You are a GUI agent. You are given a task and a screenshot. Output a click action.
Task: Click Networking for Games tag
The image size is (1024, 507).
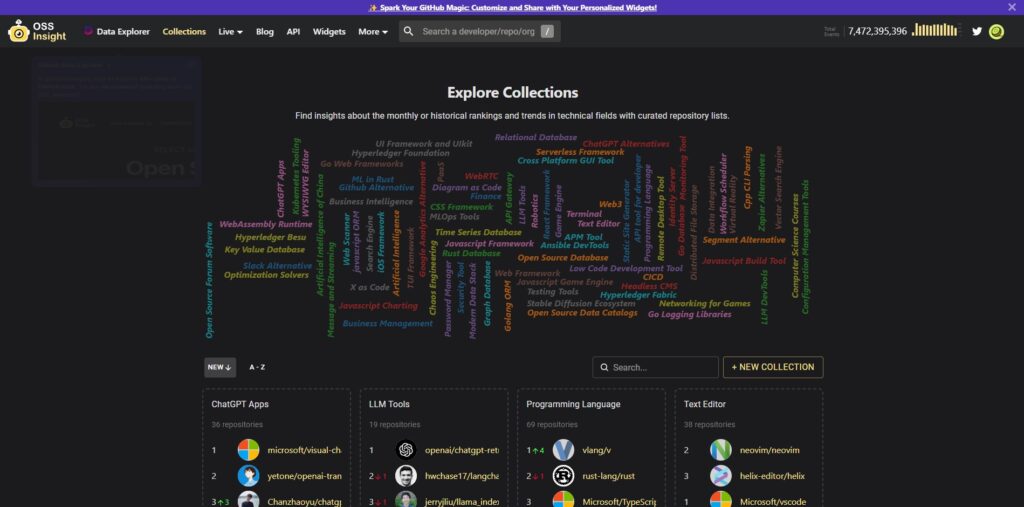point(704,303)
